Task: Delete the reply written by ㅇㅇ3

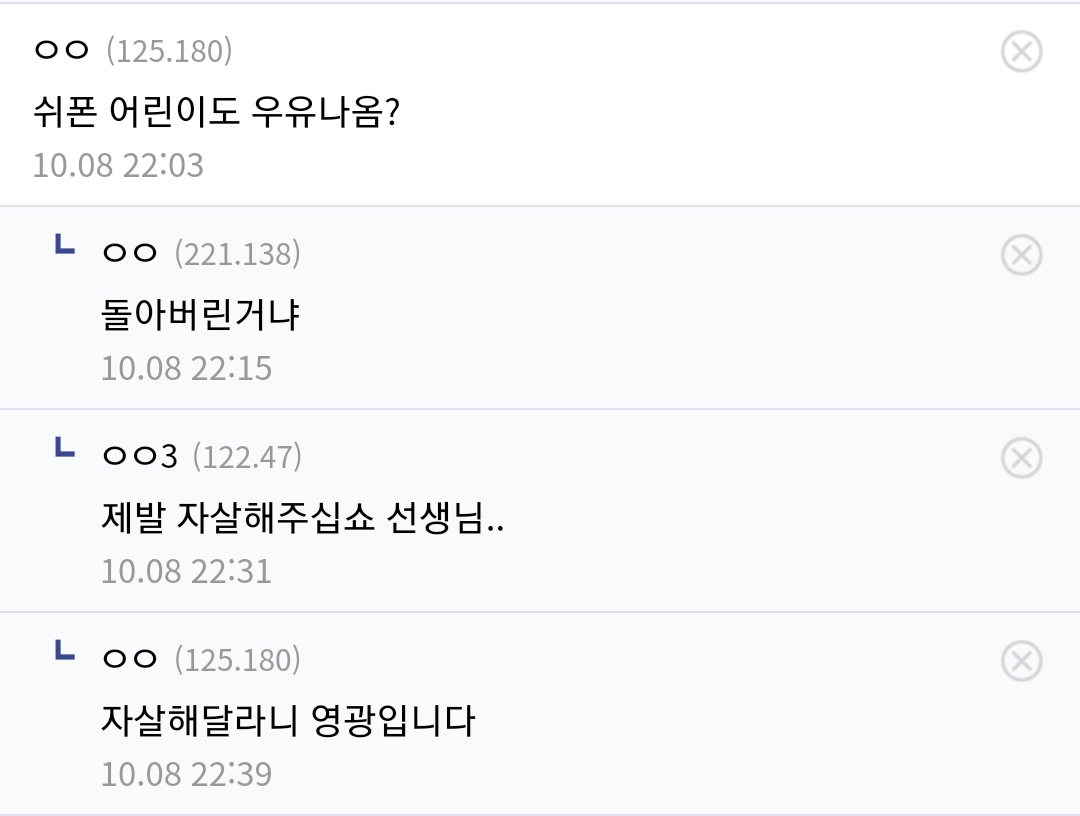Action: pos(1021,457)
